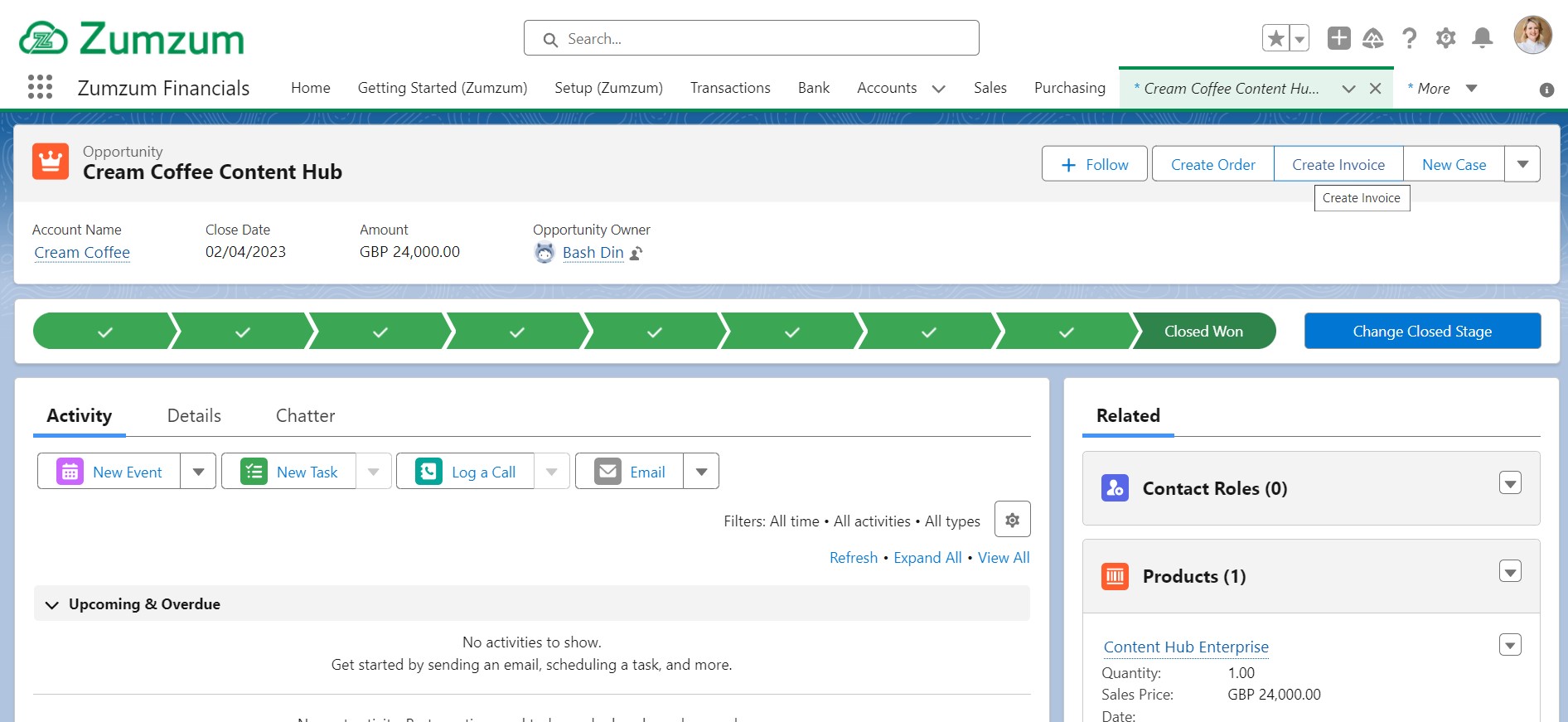Select the Activity tab
This screenshot has width=1568, height=722.
click(80, 415)
